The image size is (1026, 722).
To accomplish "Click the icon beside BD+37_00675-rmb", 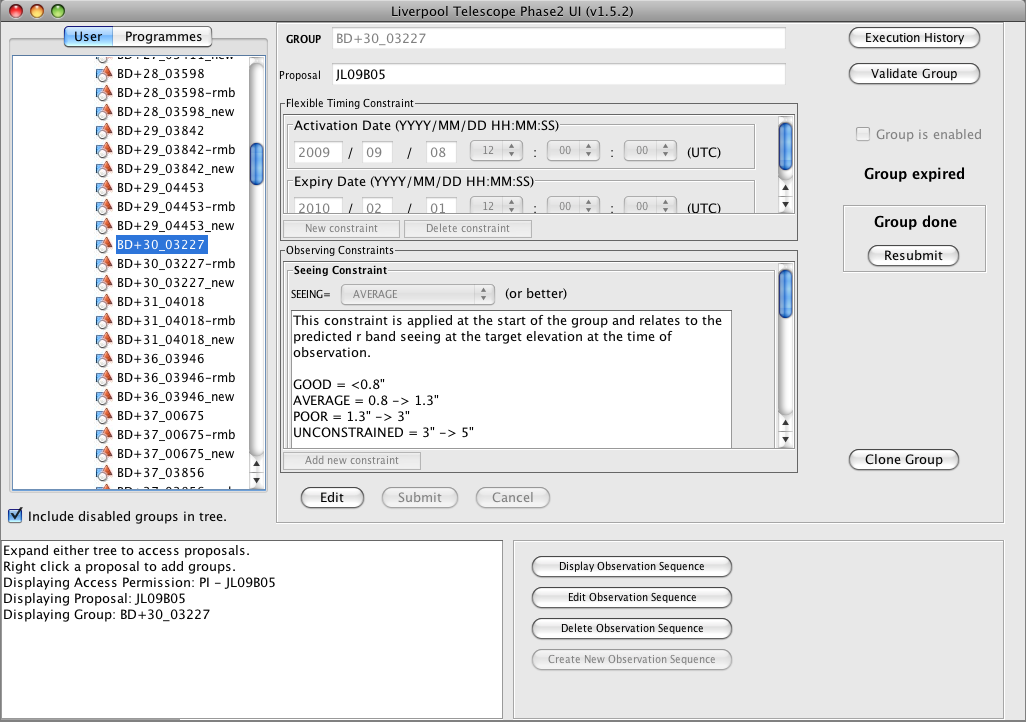I will coord(103,434).
